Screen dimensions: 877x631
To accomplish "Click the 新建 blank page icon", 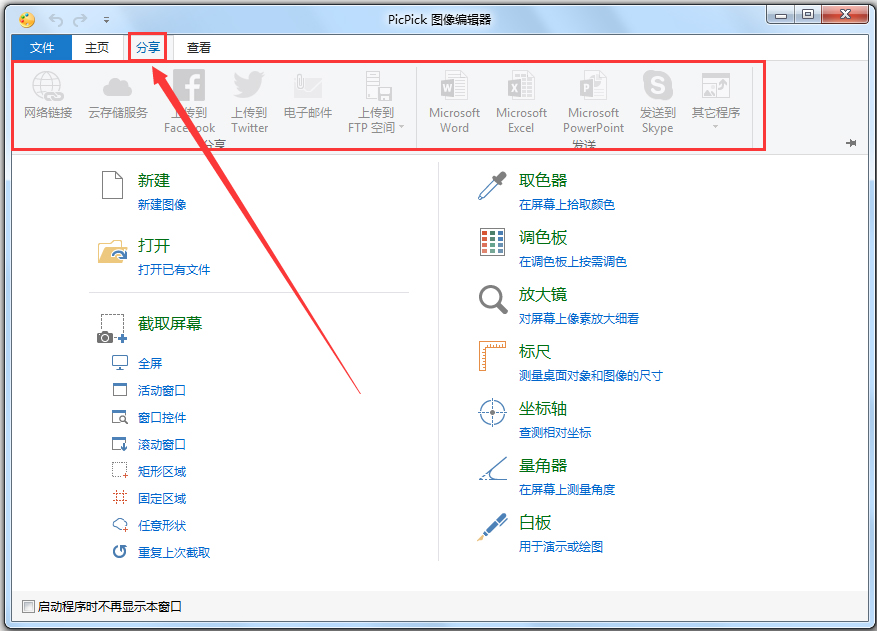I will (112, 185).
